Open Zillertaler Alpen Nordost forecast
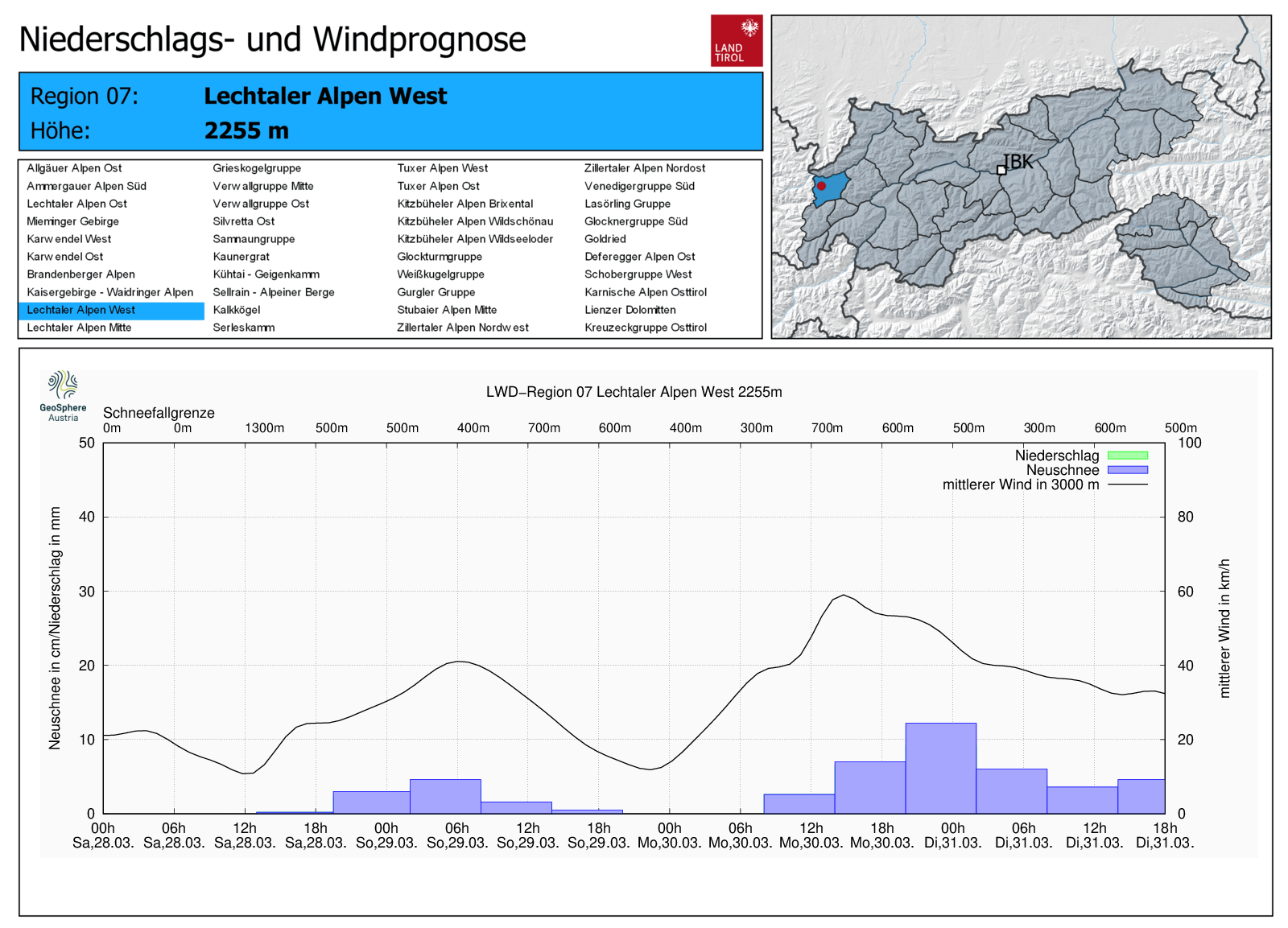 coord(644,168)
